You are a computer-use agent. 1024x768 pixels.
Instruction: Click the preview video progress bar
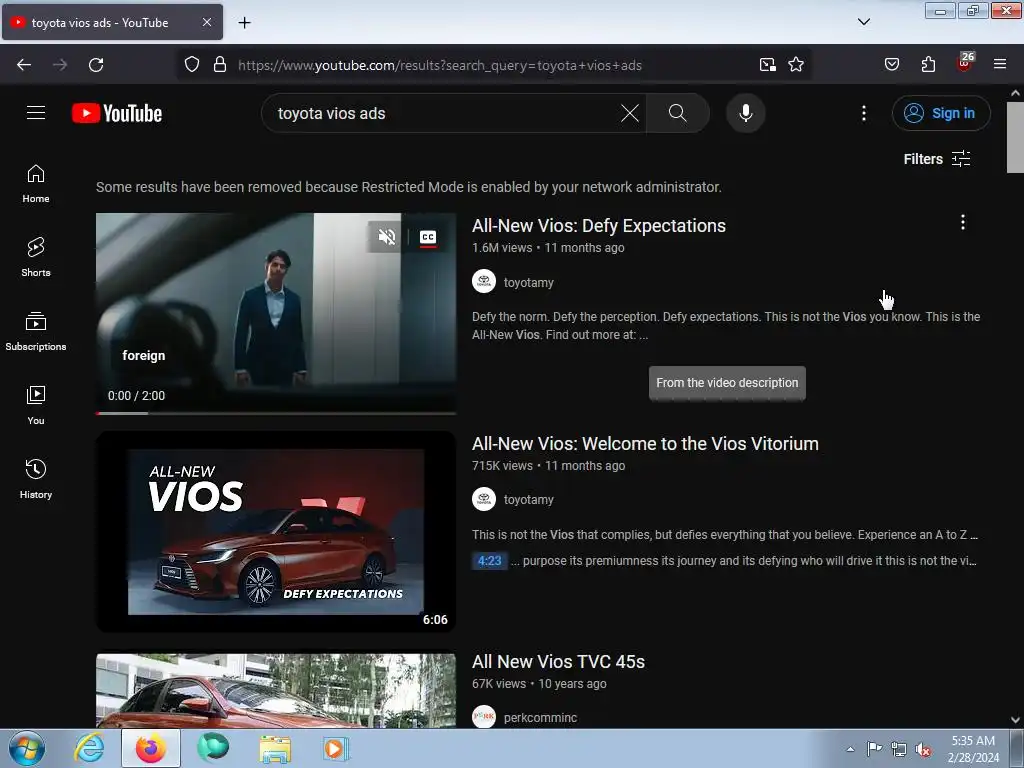276,413
